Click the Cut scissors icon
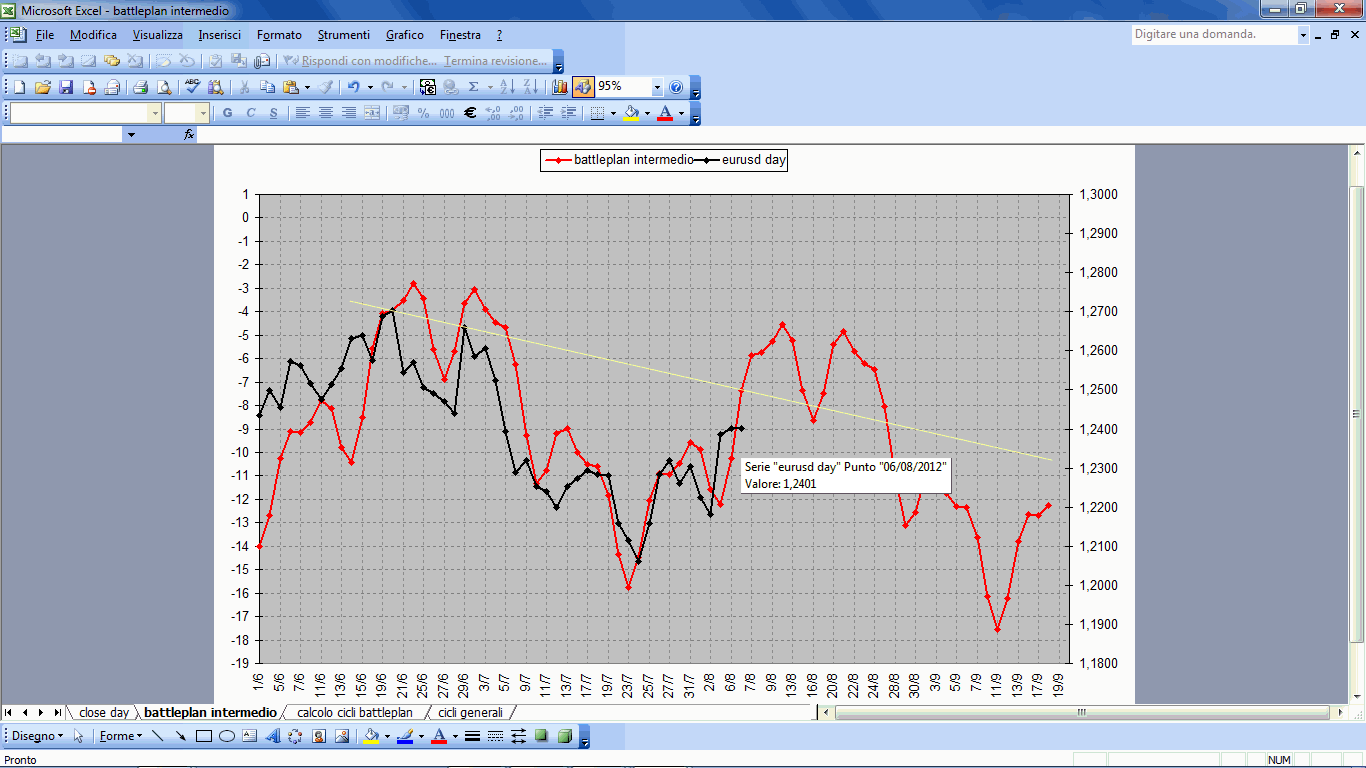The width and height of the screenshot is (1366, 768). coord(244,87)
